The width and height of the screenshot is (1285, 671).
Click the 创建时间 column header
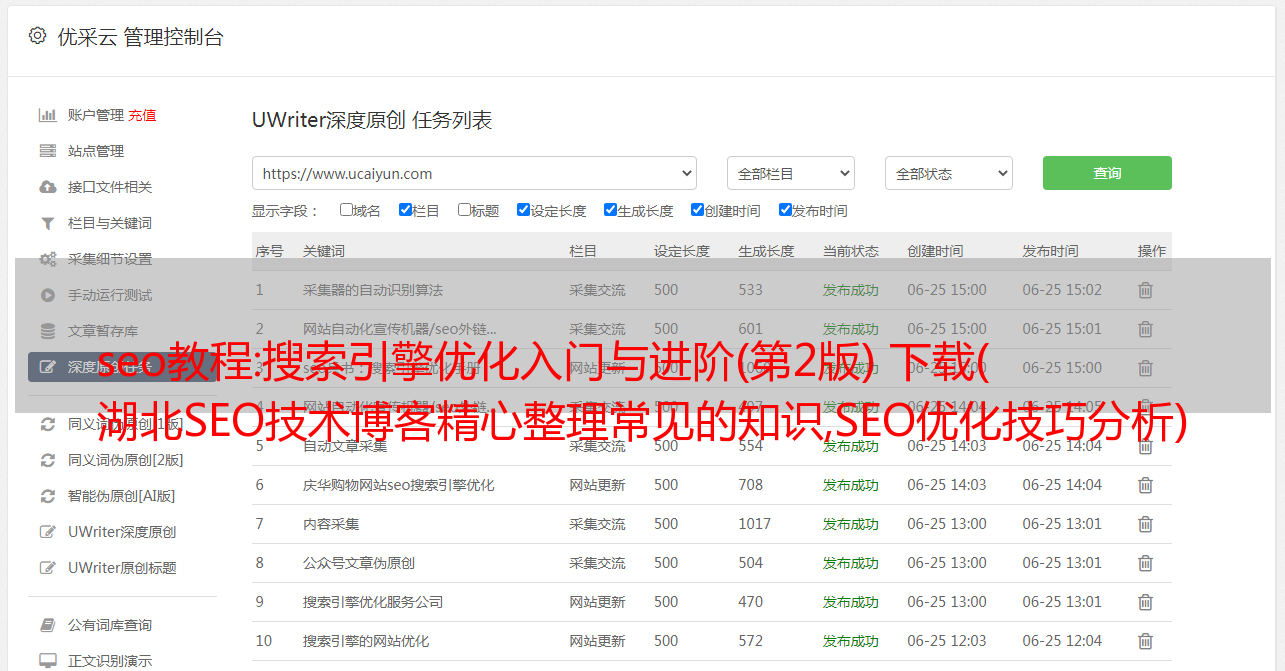(x=936, y=251)
